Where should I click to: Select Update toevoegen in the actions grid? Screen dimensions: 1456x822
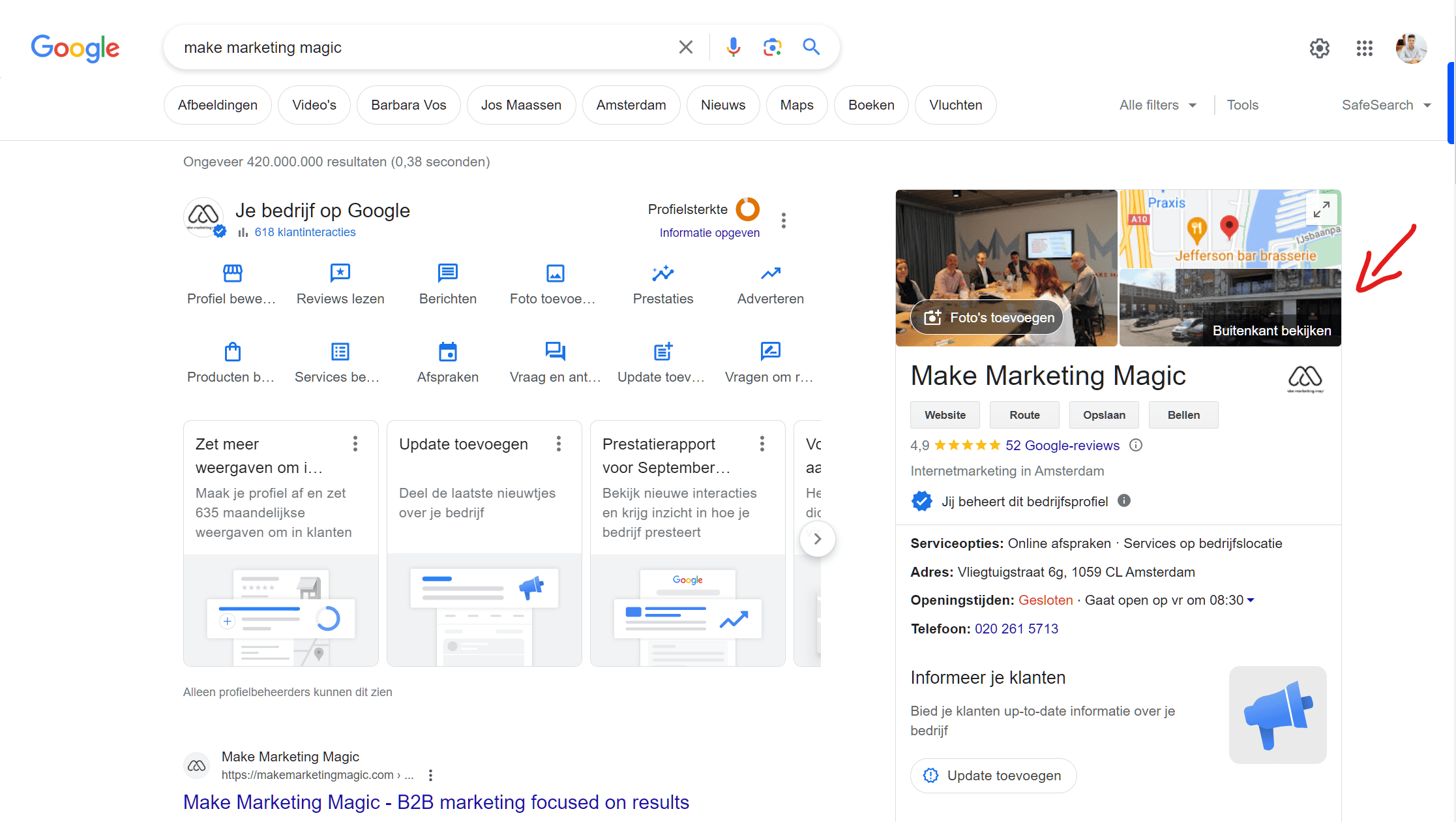(663, 363)
